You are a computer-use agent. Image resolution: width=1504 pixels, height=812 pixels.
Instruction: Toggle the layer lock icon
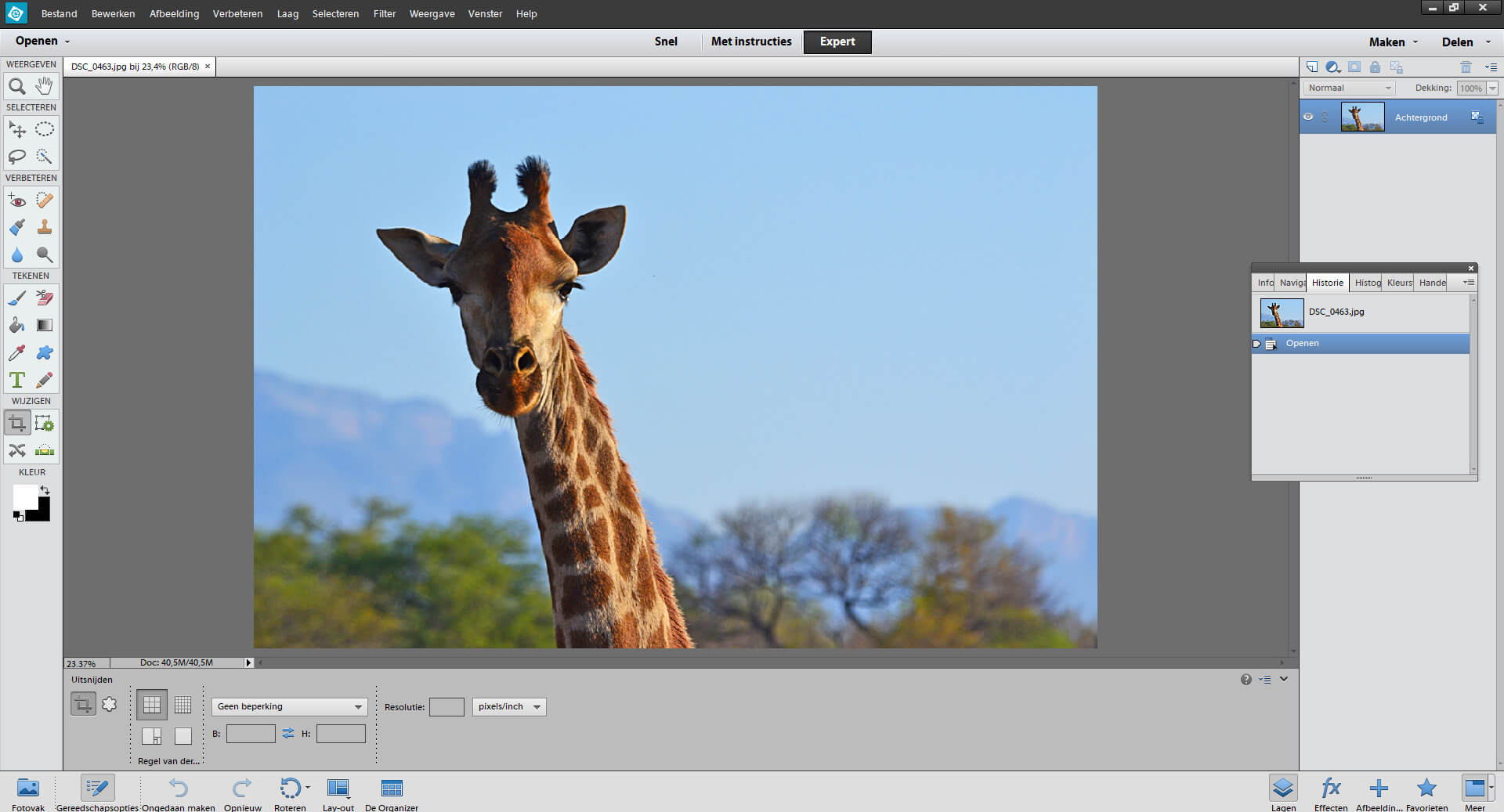point(1374,67)
